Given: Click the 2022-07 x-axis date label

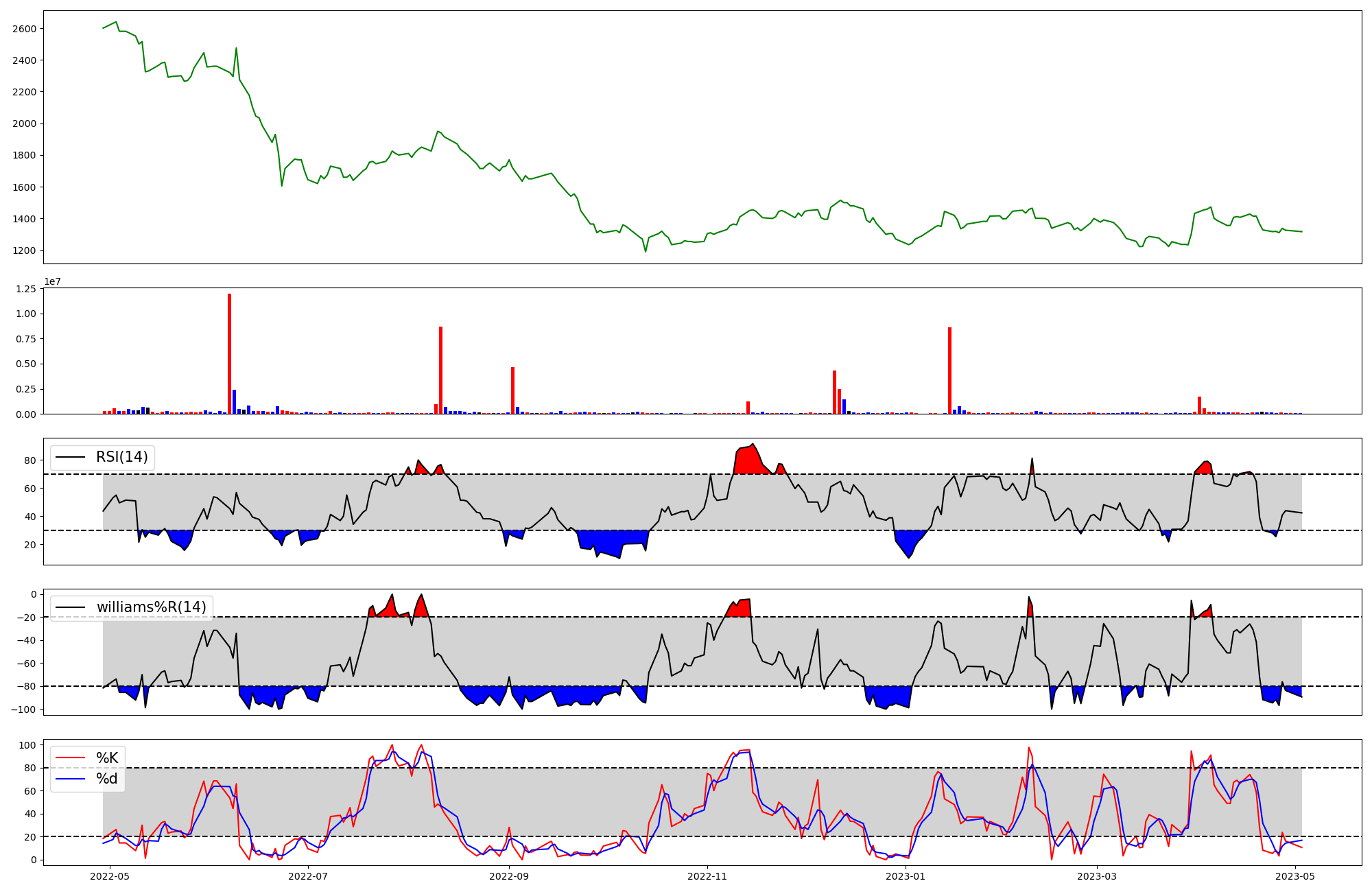Looking at the screenshot, I should click(x=308, y=876).
